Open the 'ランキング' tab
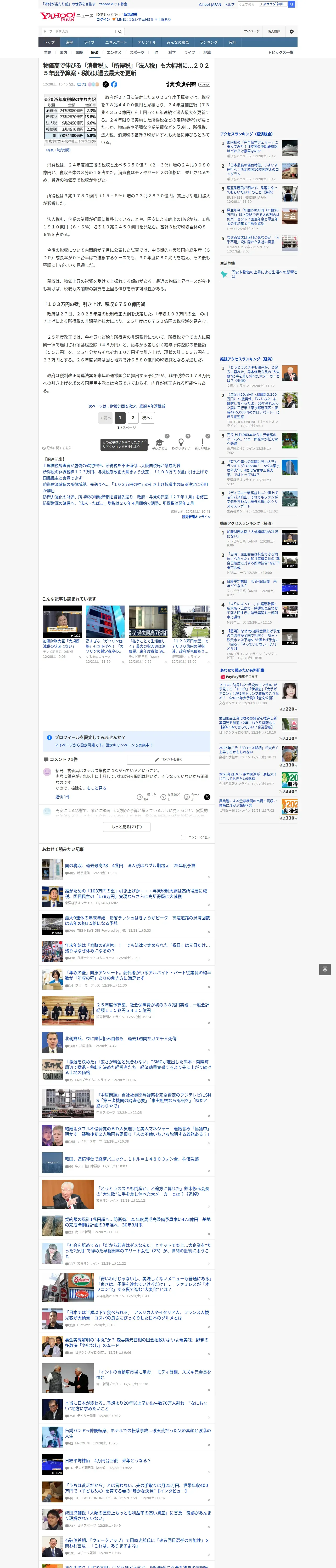The width and height of the screenshot is (336, 1568). (x=209, y=43)
